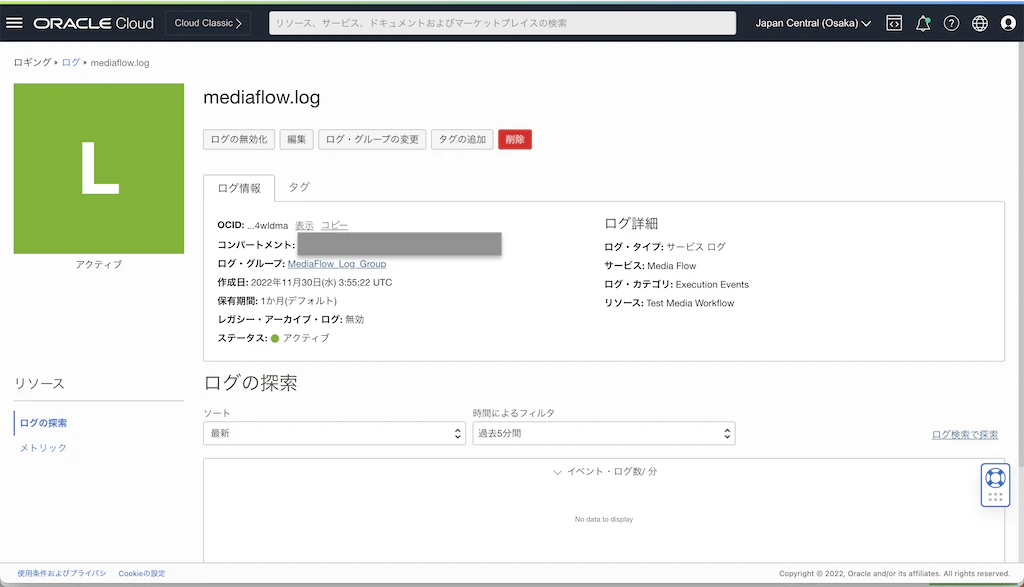Switch to the タグ tab
1024x587 pixels.
coord(299,187)
